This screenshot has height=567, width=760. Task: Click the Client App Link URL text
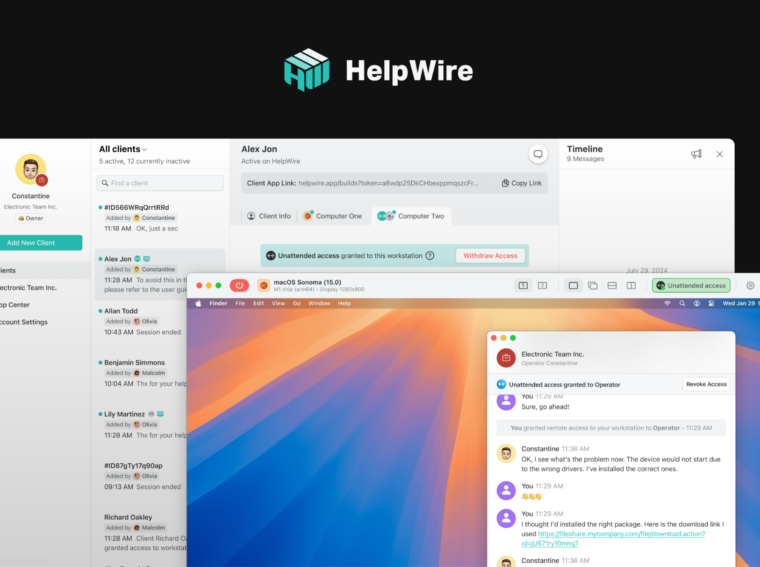pyautogui.click(x=388, y=183)
